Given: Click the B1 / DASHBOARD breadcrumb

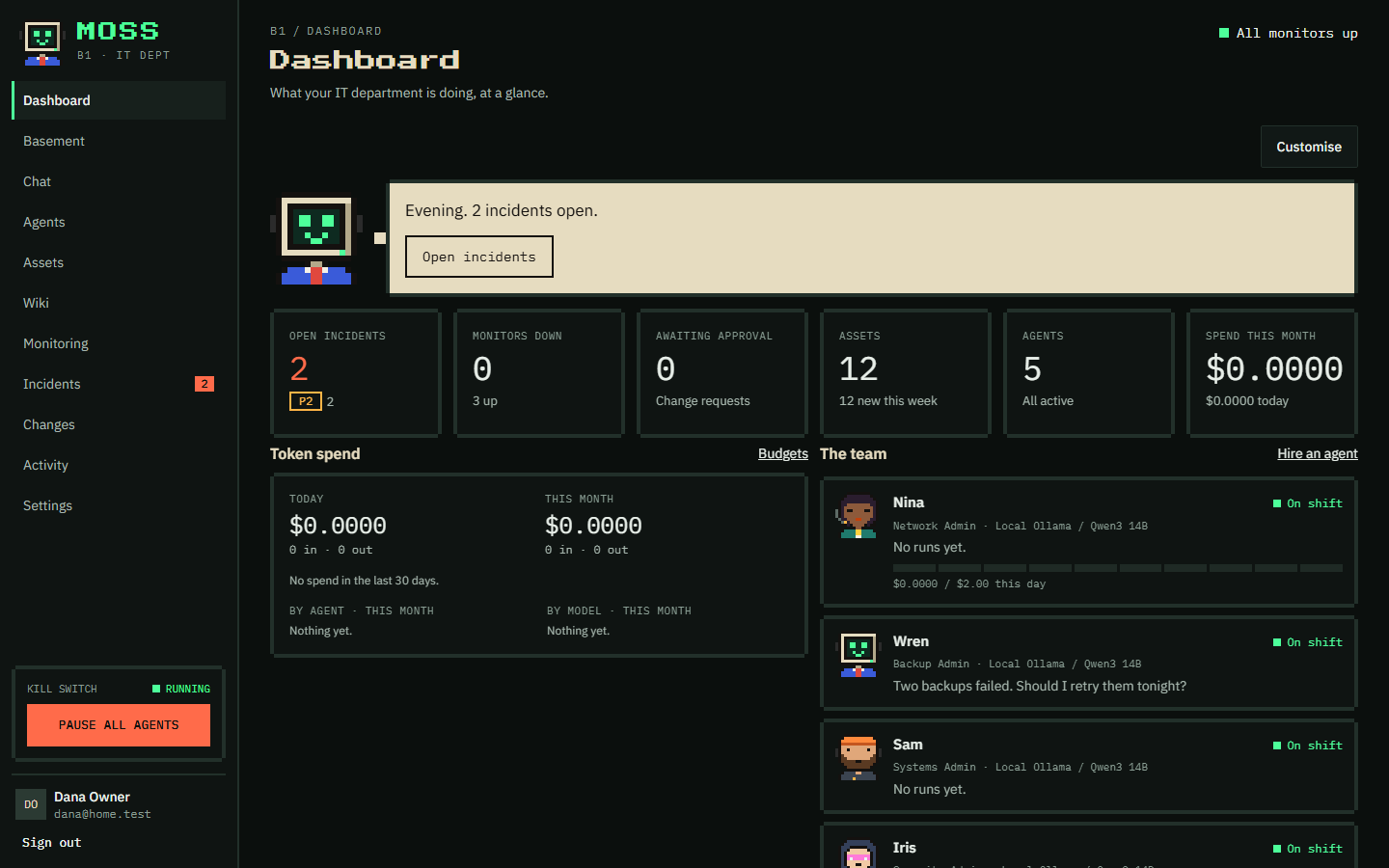Looking at the screenshot, I should [326, 31].
